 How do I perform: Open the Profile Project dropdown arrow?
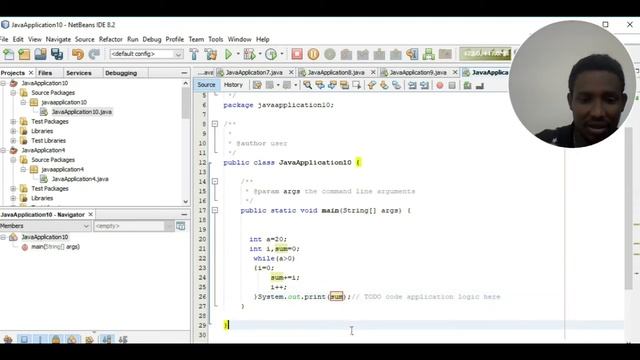coord(282,54)
